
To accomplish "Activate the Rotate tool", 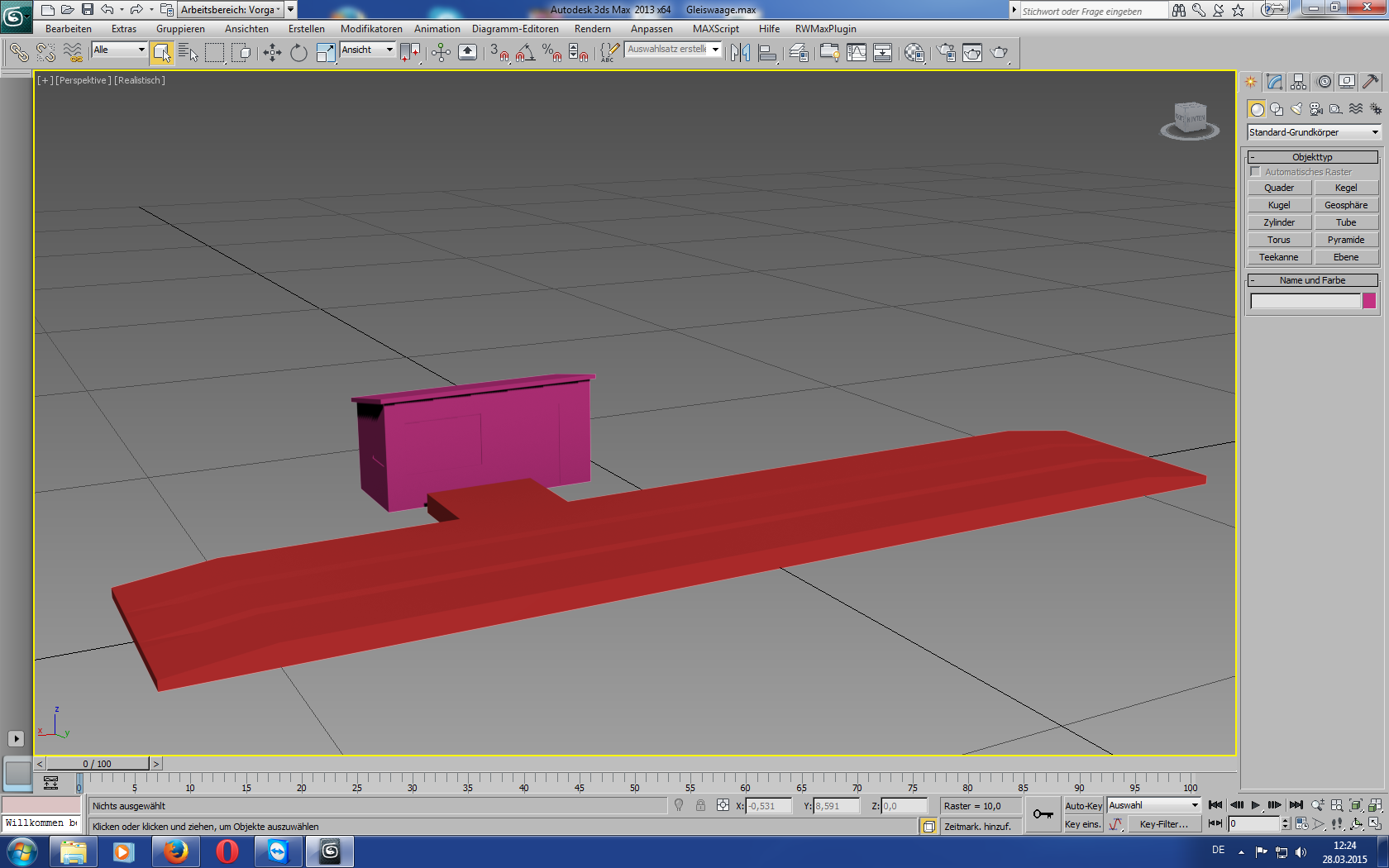I will tap(298, 53).
